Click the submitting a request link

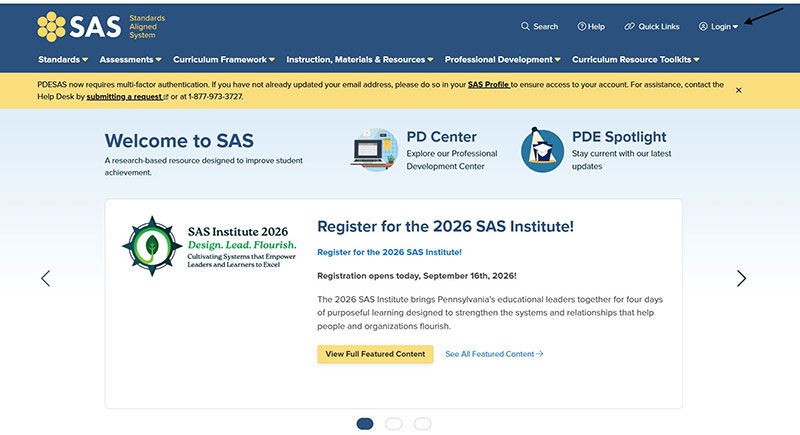point(124,96)
